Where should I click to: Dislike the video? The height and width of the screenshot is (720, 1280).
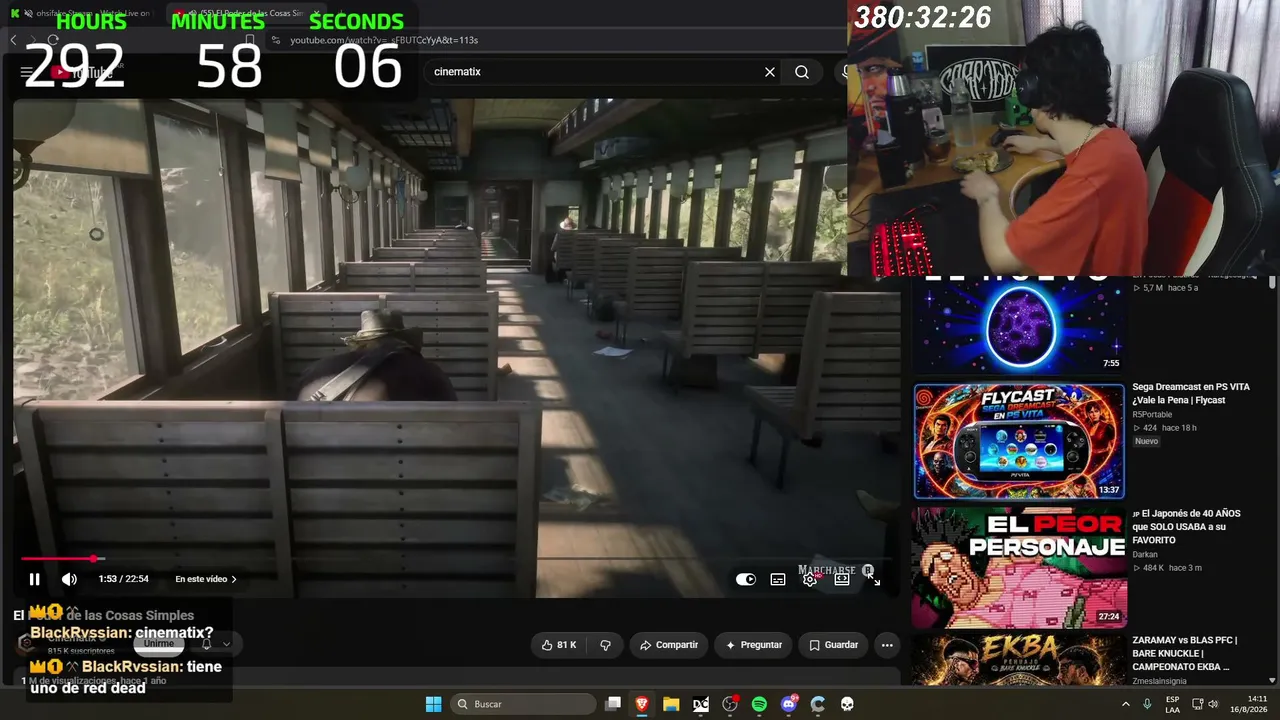pyautogui.click(x=605, y=645)
